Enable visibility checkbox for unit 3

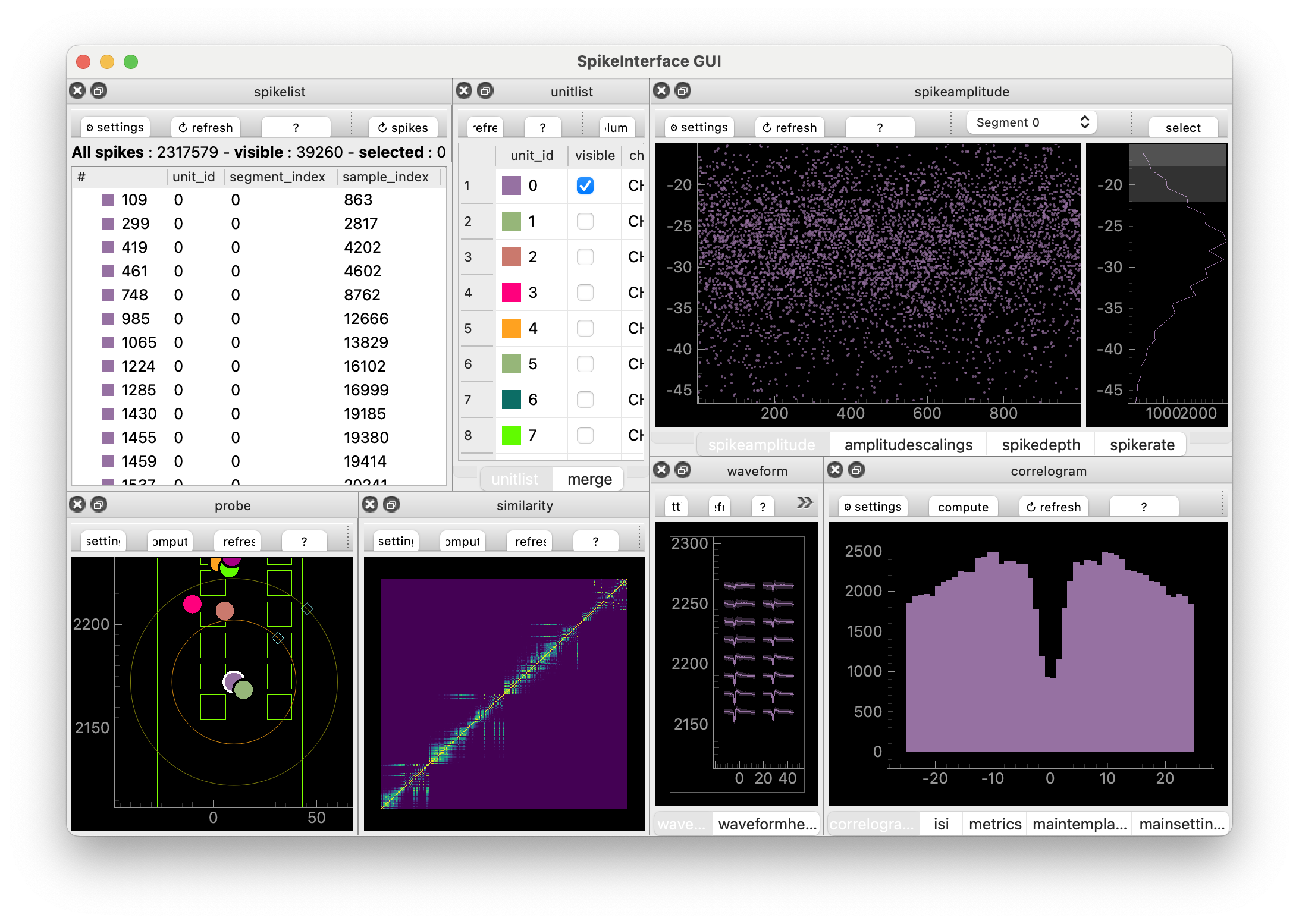(585, 293)
